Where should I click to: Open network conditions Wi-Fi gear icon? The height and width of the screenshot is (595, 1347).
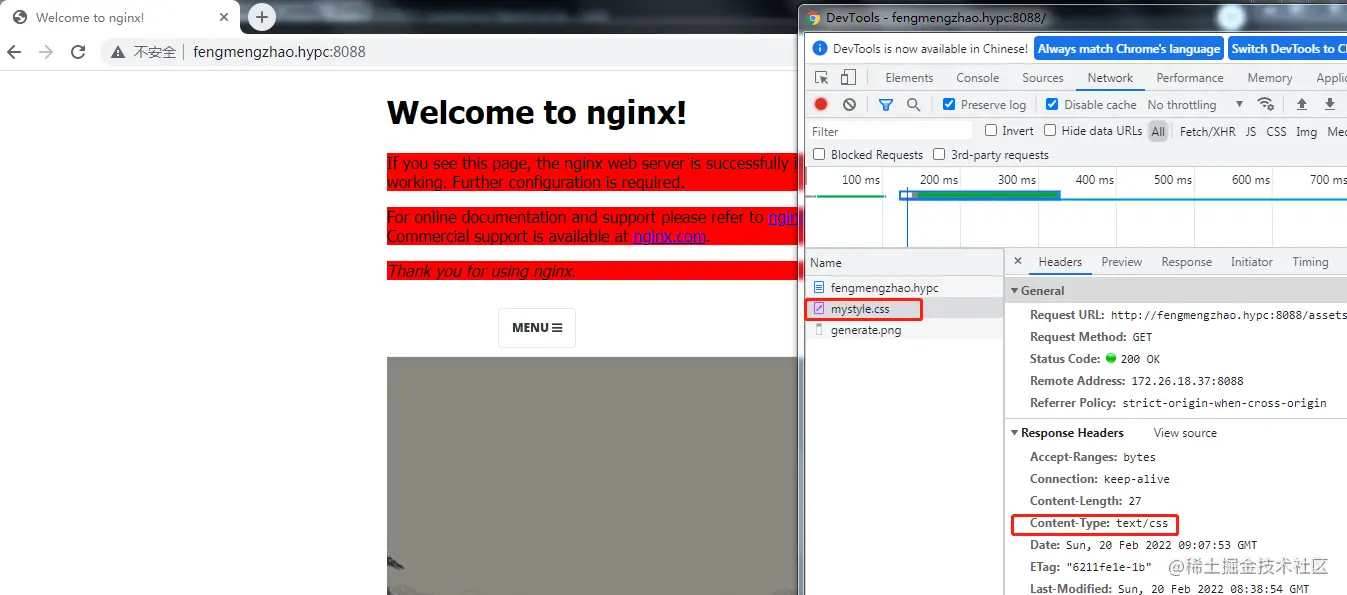(x=1266, y=104)
